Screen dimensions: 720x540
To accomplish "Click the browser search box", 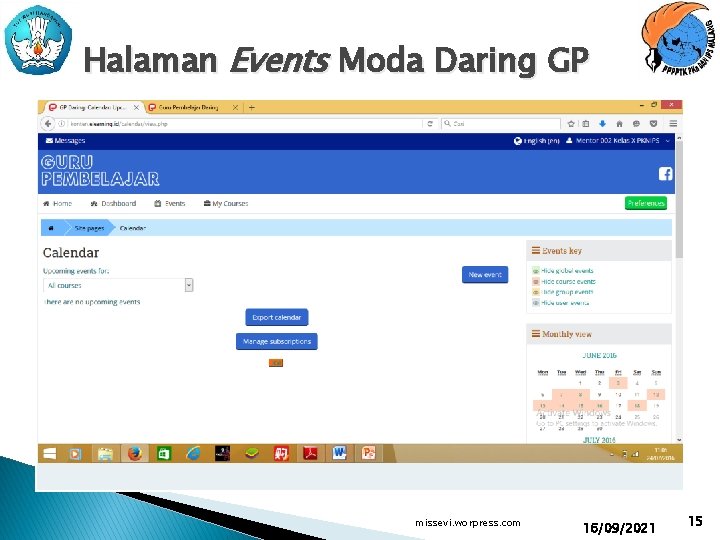I will click(x=501, y=124).
